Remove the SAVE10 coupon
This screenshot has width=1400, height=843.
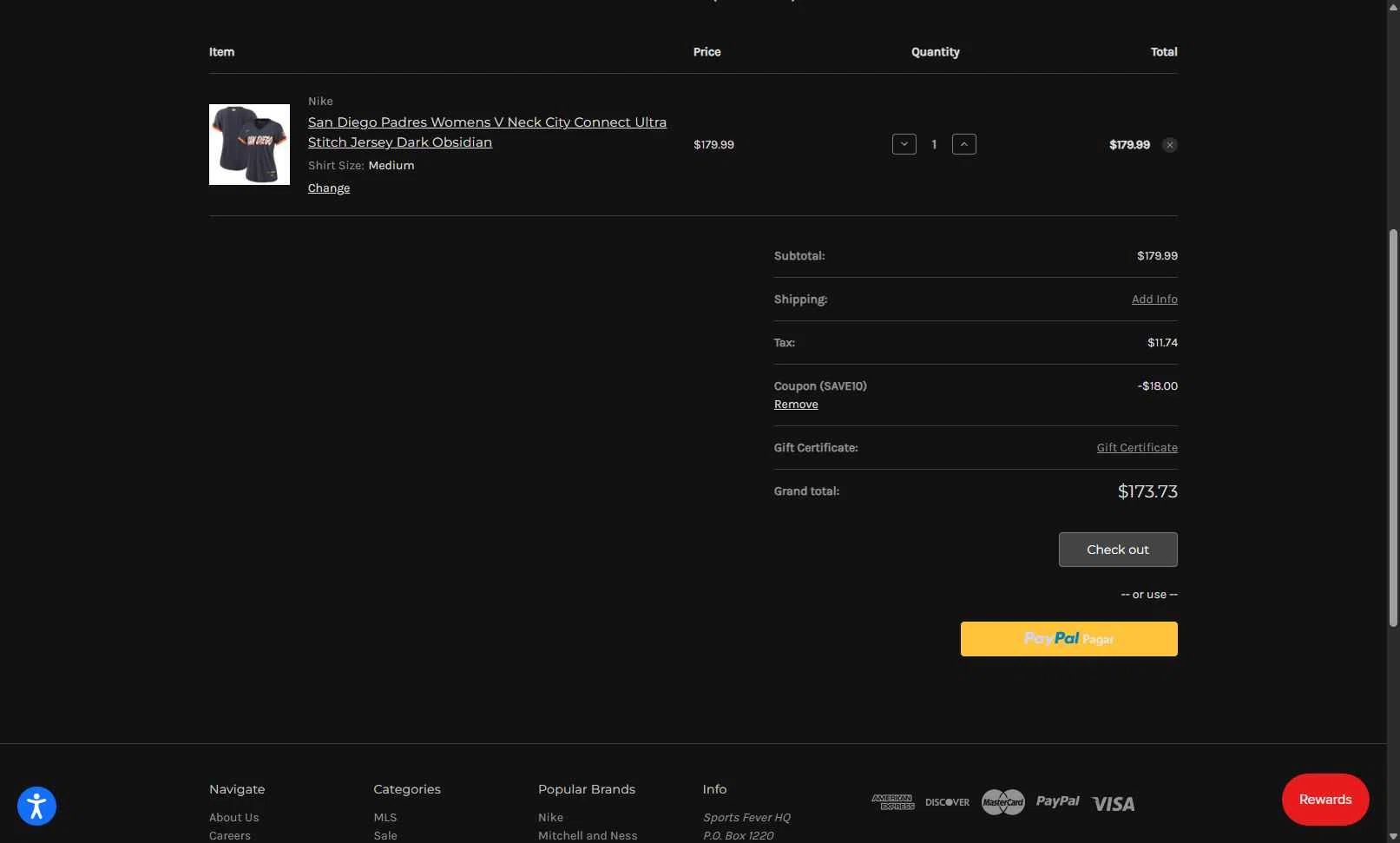(x=796, y=405)
